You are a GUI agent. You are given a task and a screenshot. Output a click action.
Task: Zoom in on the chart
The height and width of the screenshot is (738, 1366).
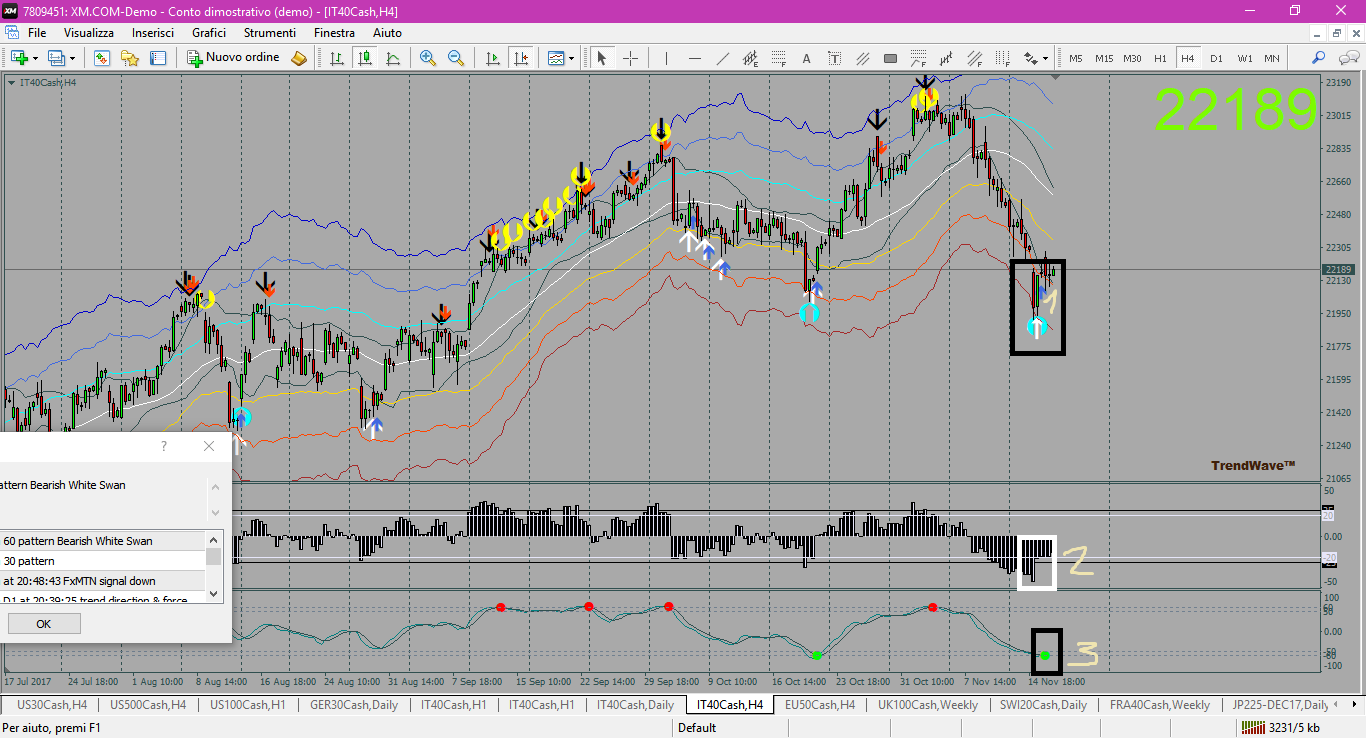click(428, 58)
